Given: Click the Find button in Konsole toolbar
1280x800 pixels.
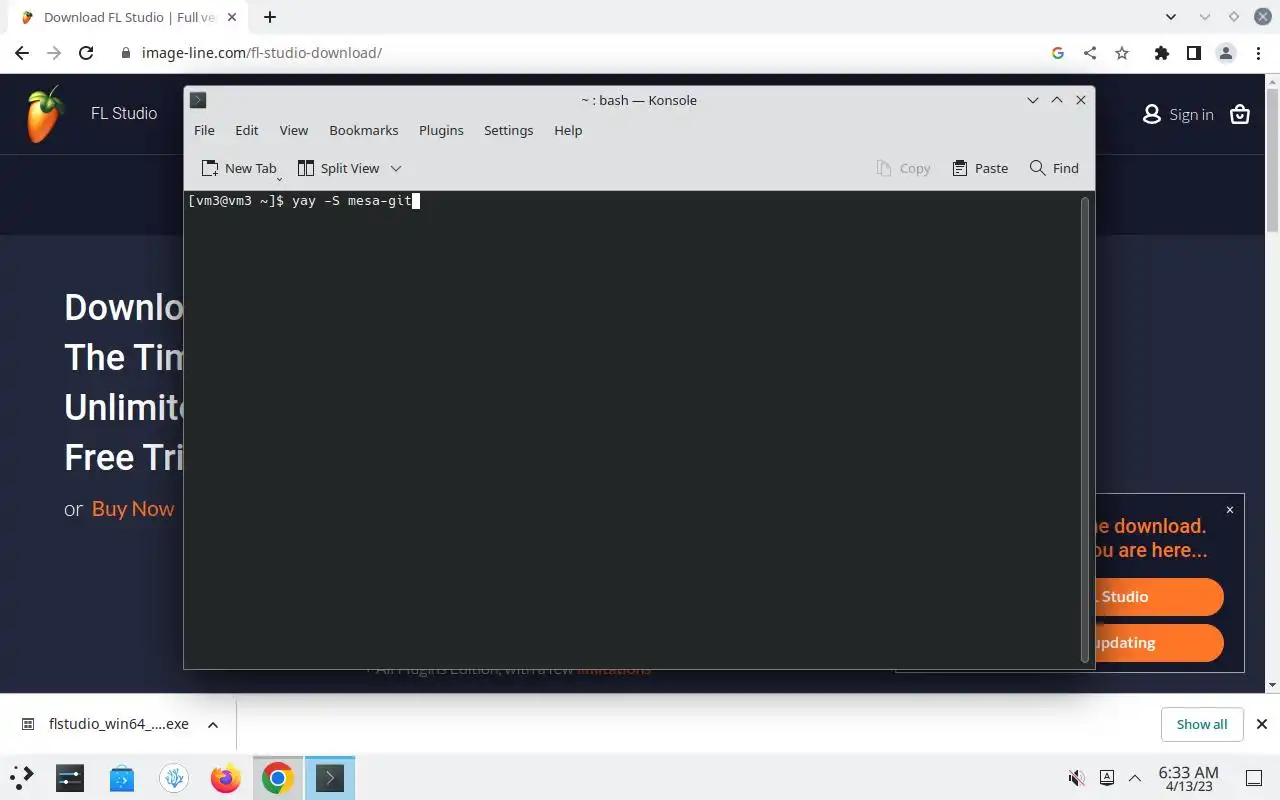Looking at the screenshot, I should [1054, 168].
